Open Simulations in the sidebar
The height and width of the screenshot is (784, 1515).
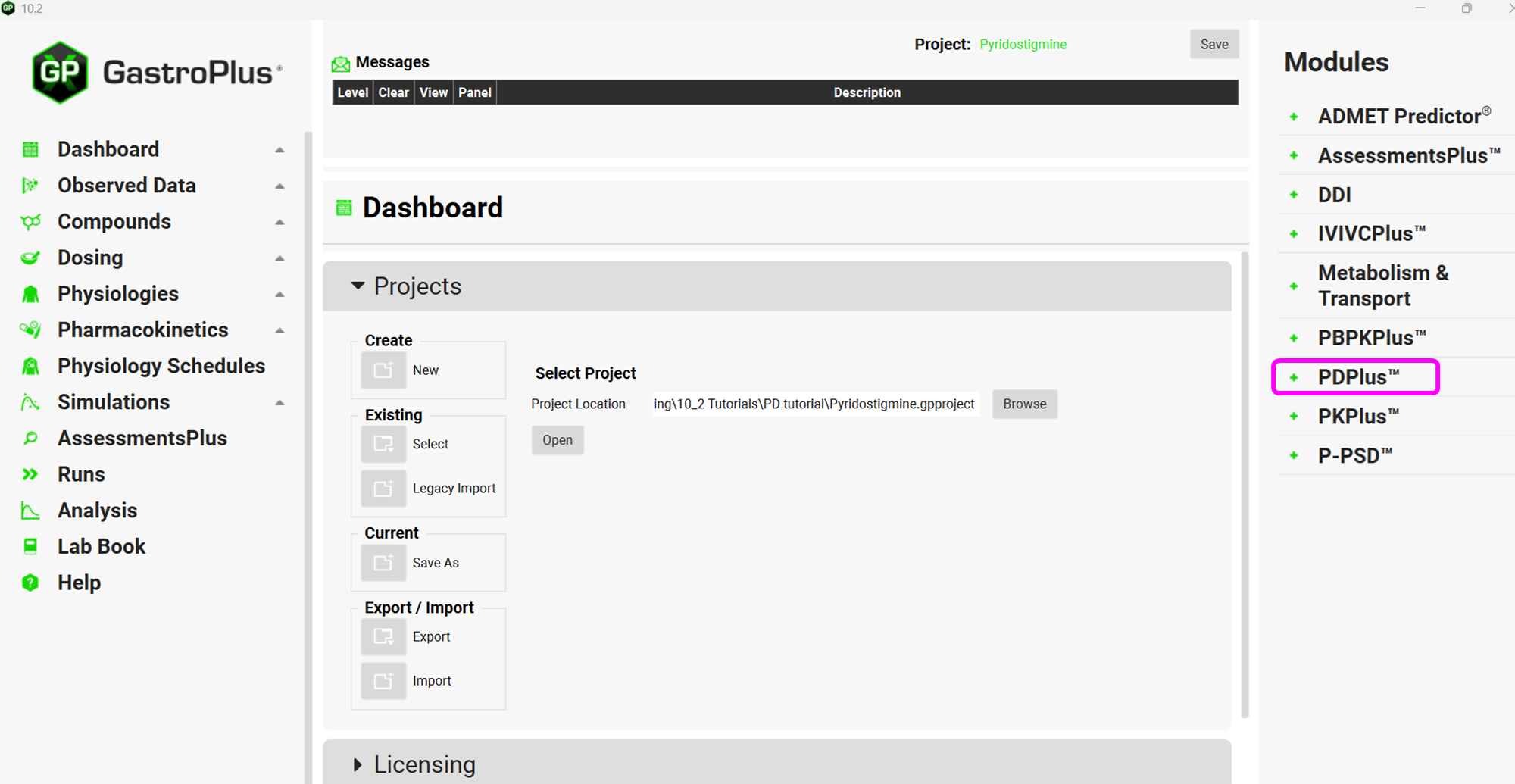point(114,402)
